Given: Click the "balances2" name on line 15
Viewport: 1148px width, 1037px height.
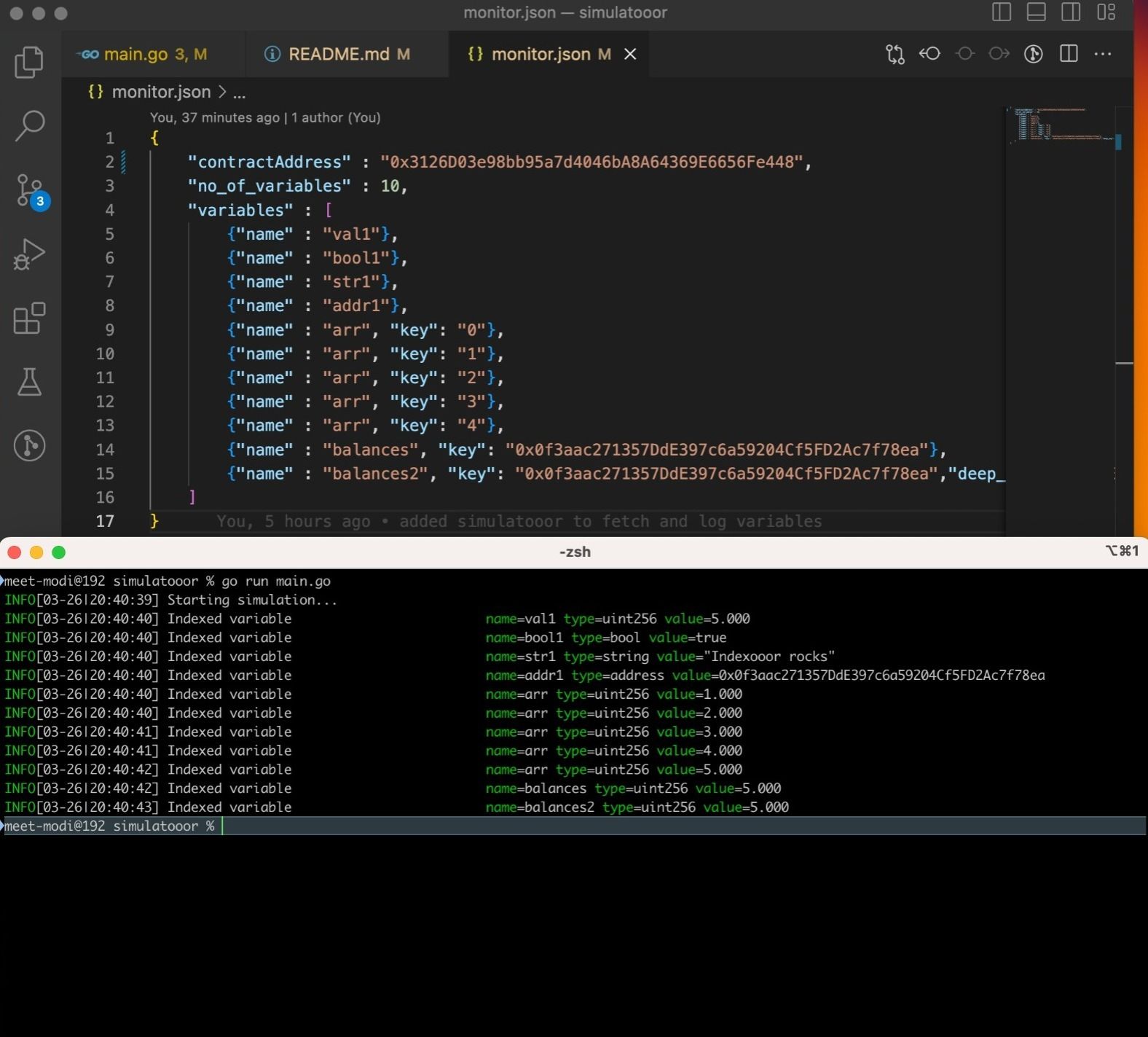Looking at the screenshot, I should tap(376, 474).
